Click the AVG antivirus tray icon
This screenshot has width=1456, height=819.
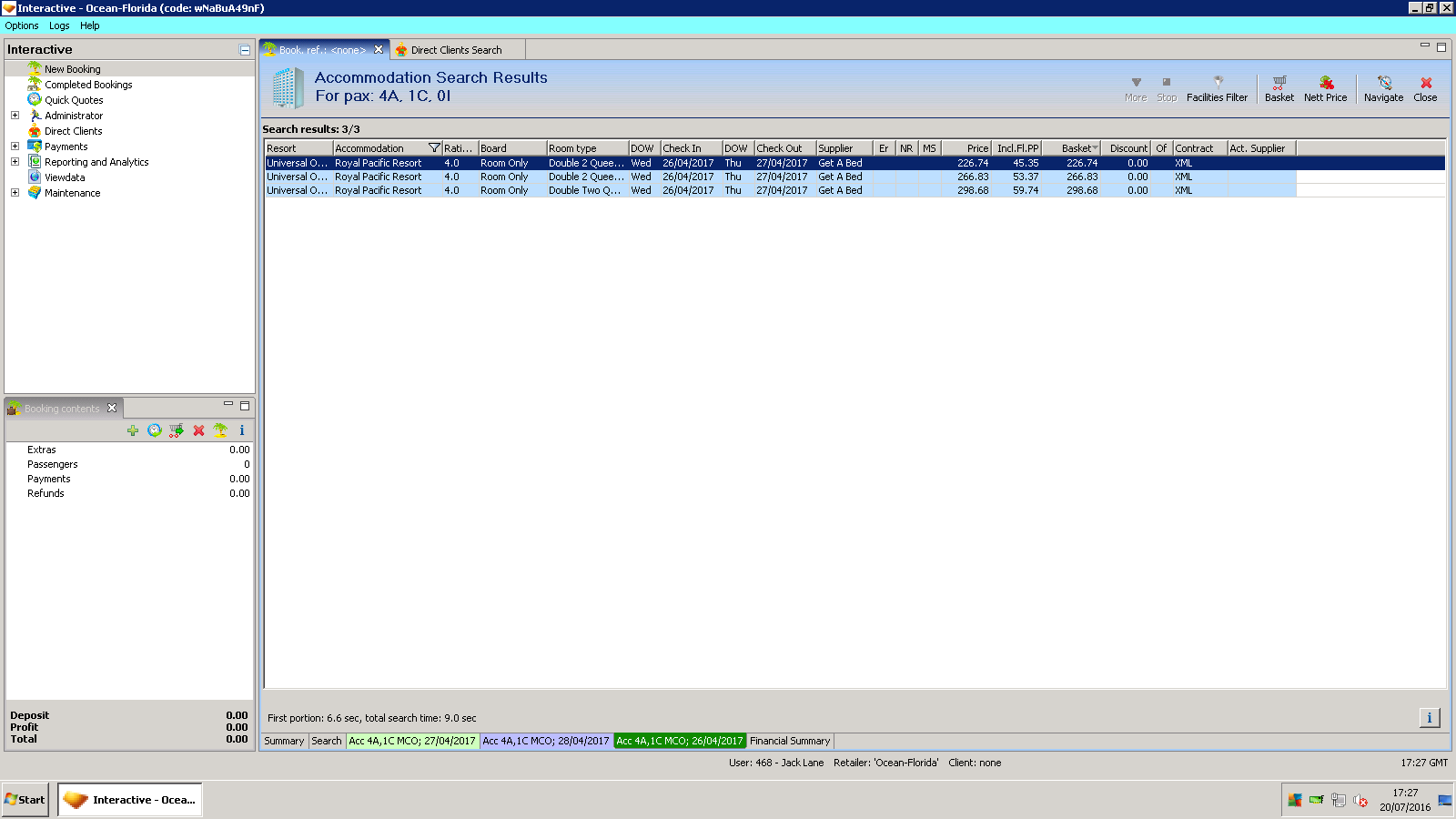(x=1294, y=801)
